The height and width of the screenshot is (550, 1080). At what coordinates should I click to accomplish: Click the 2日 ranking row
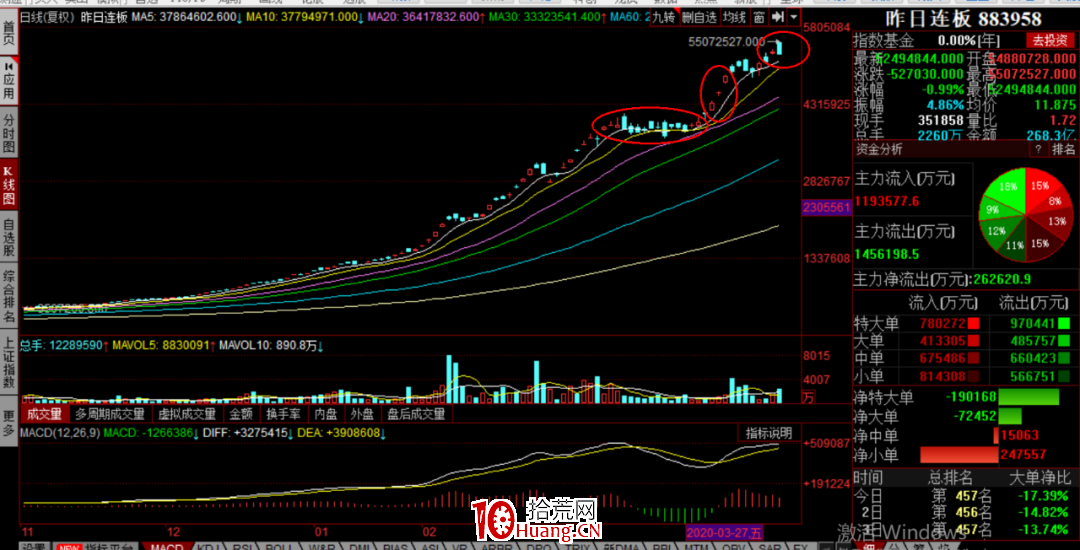click(x=965, y=512)
